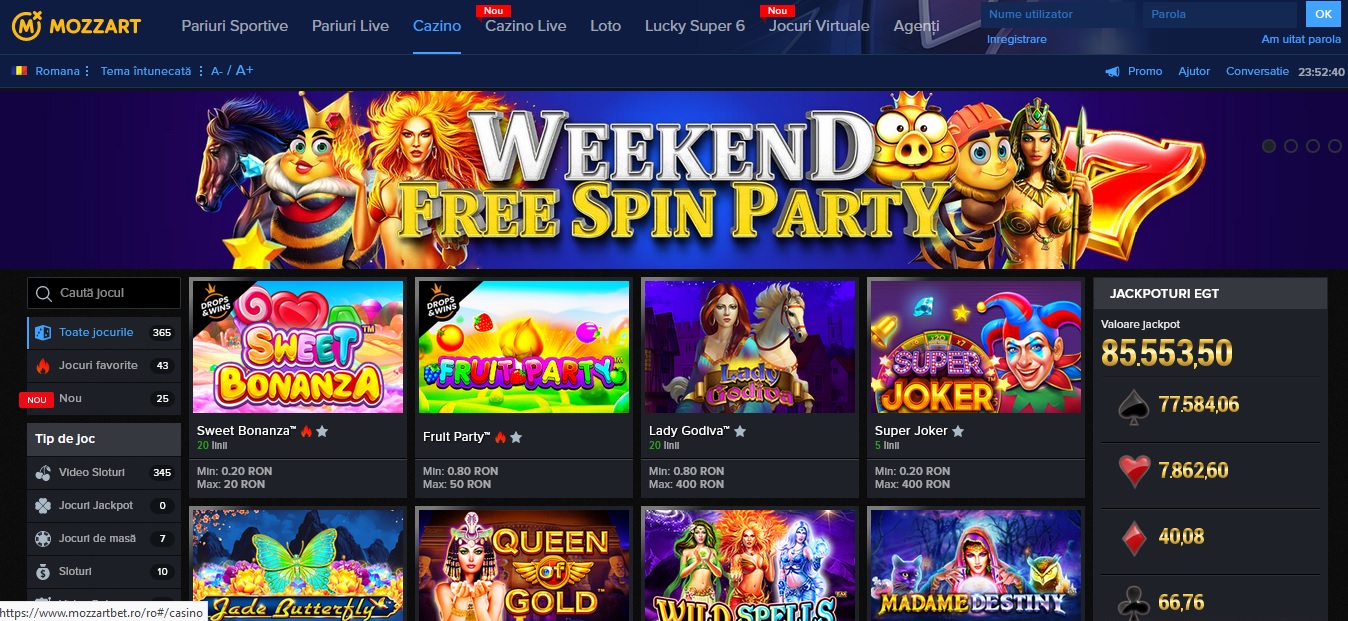Screen dimensions: 1348x621
Task: Click the megaphone Promo icon
Action: point(1112,71)
